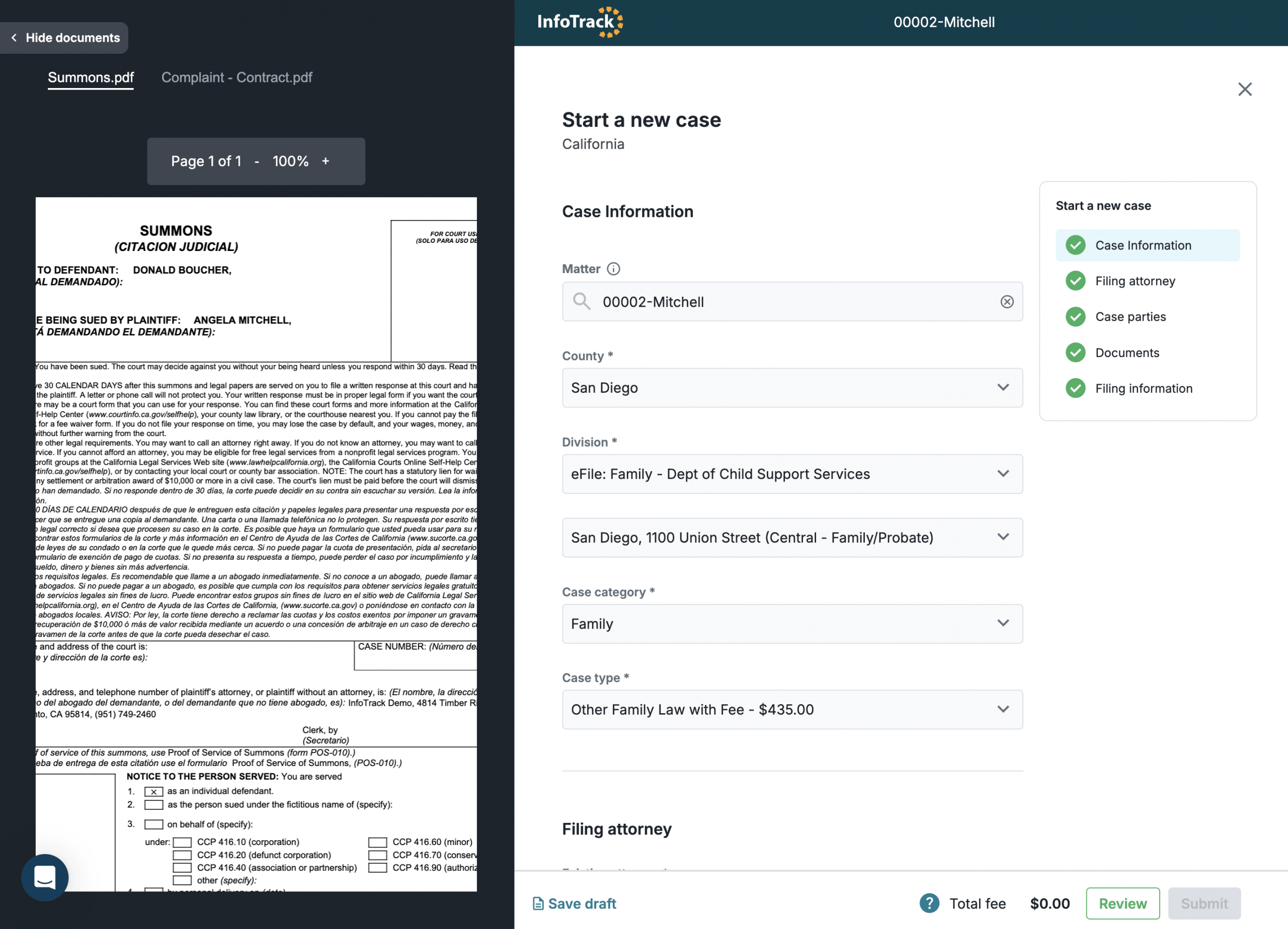Click the Review button
This screenshot has height=929, width=1288.
(x=1122, y=903)
